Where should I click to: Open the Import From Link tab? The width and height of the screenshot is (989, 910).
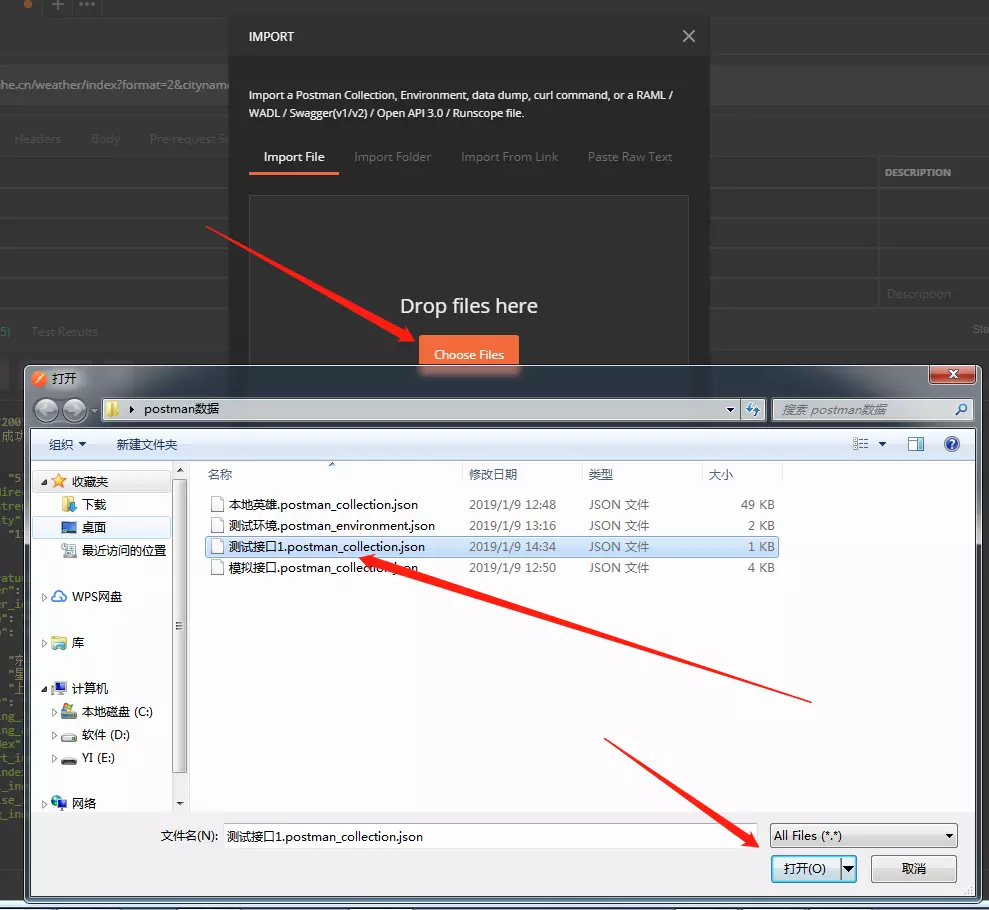click(x=510, y=157)
